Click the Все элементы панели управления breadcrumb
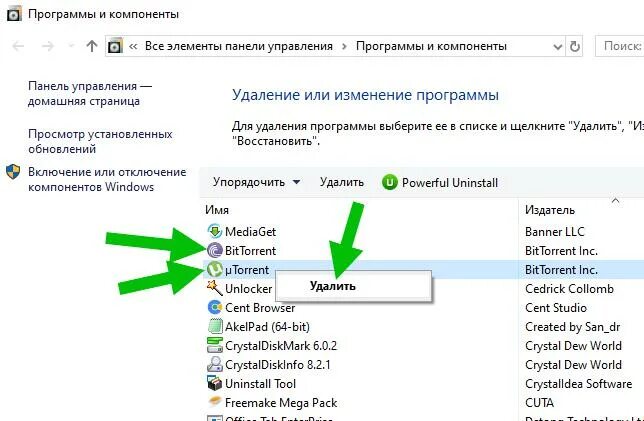644x421 pixels. pos(239,46)
